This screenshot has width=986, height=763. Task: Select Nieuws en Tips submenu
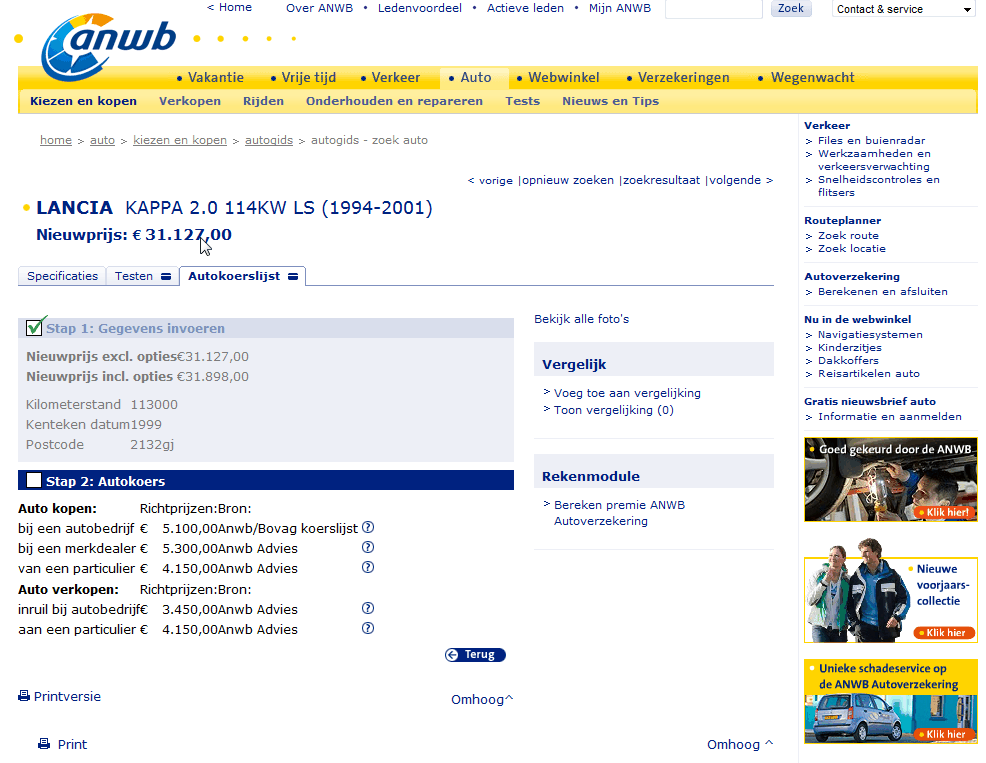click(611, 101)
